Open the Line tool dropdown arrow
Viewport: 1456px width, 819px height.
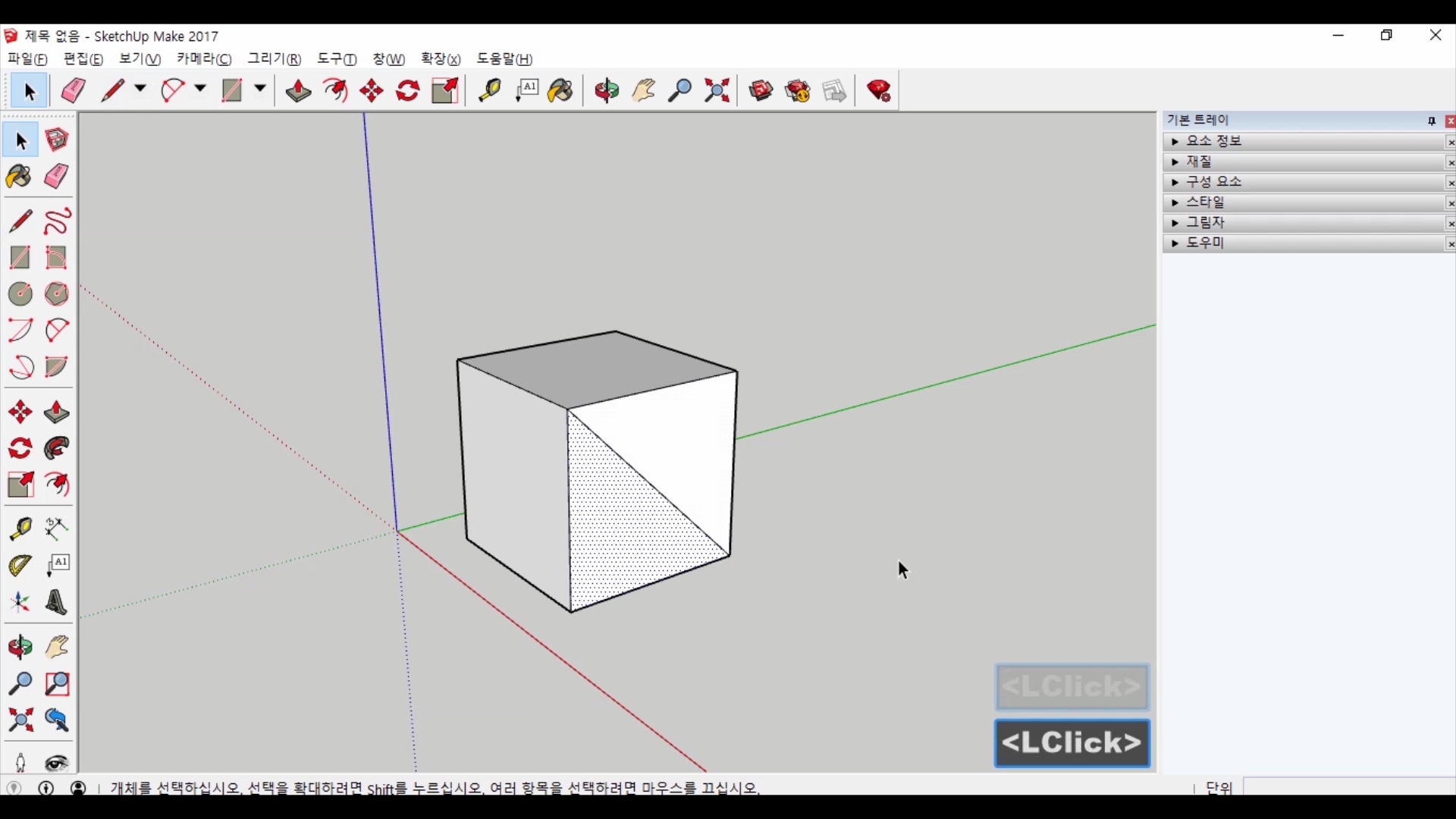coord(140,89)
